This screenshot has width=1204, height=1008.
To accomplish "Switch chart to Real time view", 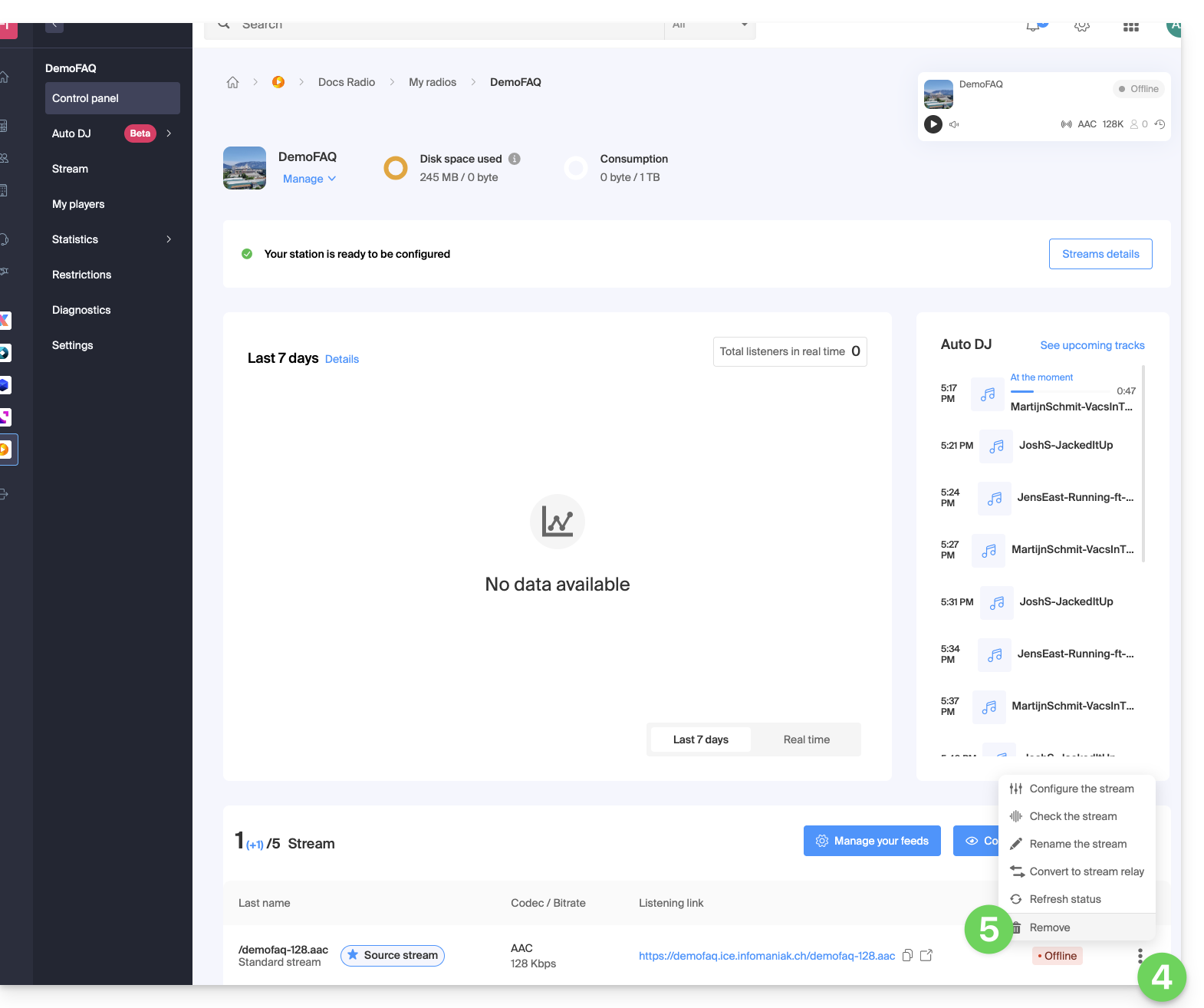I will tap(806, 740).
